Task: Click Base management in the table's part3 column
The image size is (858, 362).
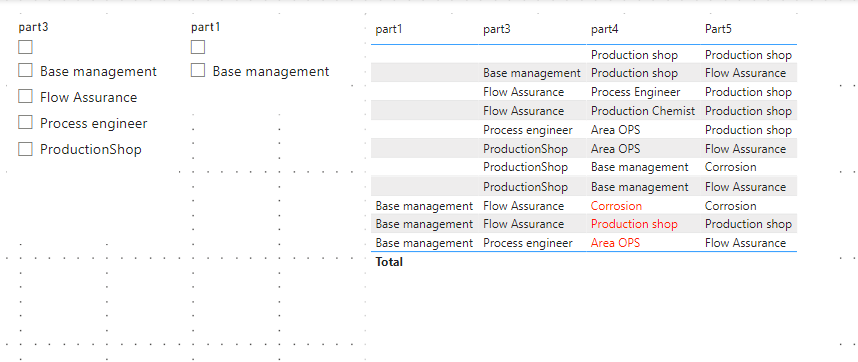Action: click(x=532, y=73)
